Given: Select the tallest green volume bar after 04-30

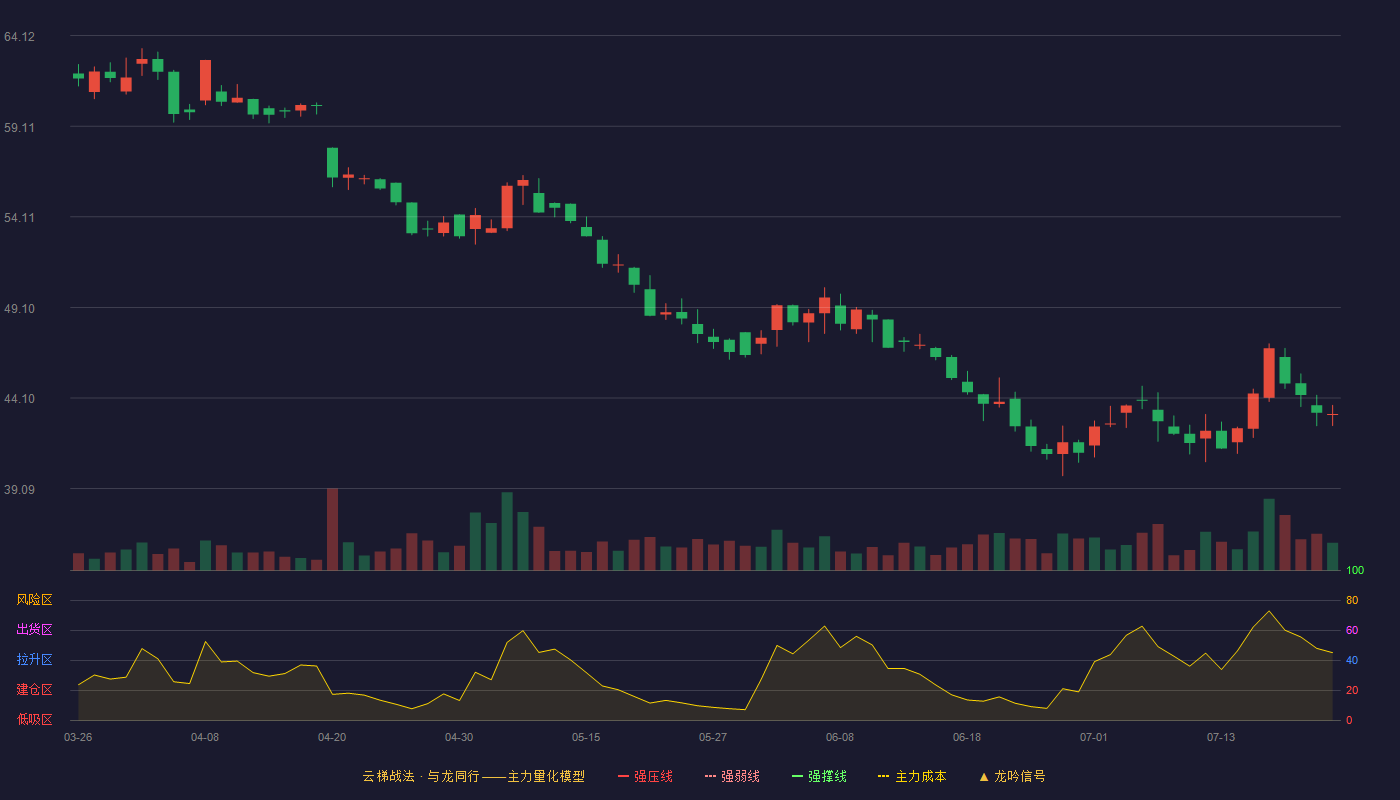Looking at the screenshot, I should (507, 531).
